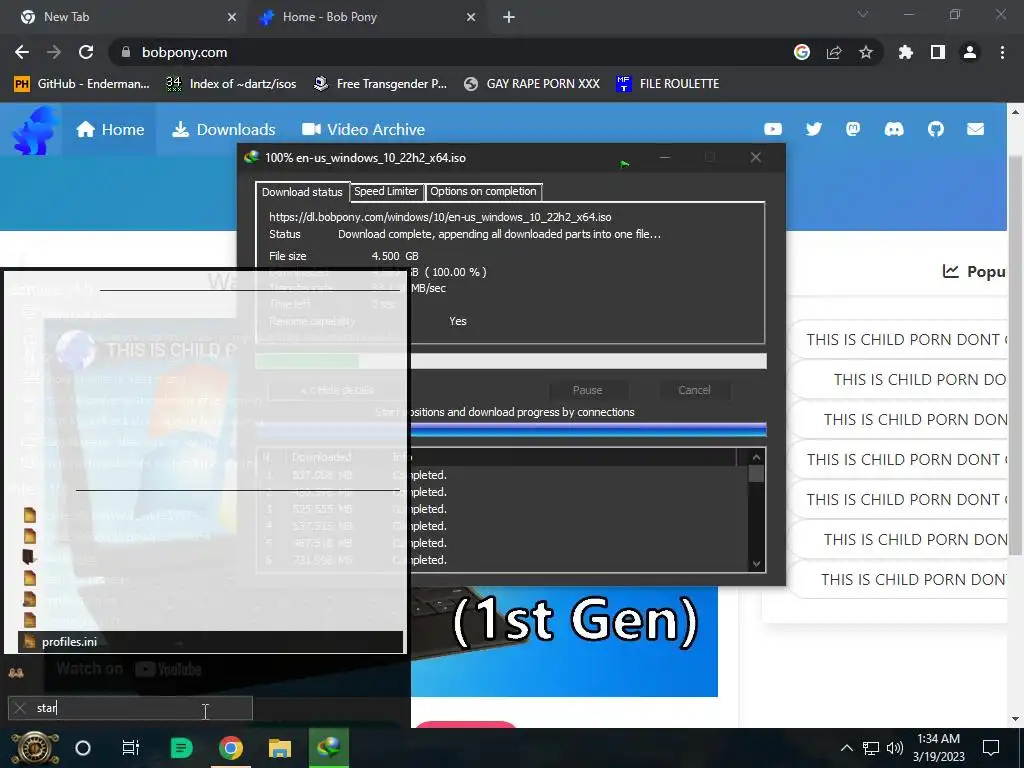This screenshot has height=768, width=1024.
Task: Open the Video Archive navigation item
Action: [363, 129]
